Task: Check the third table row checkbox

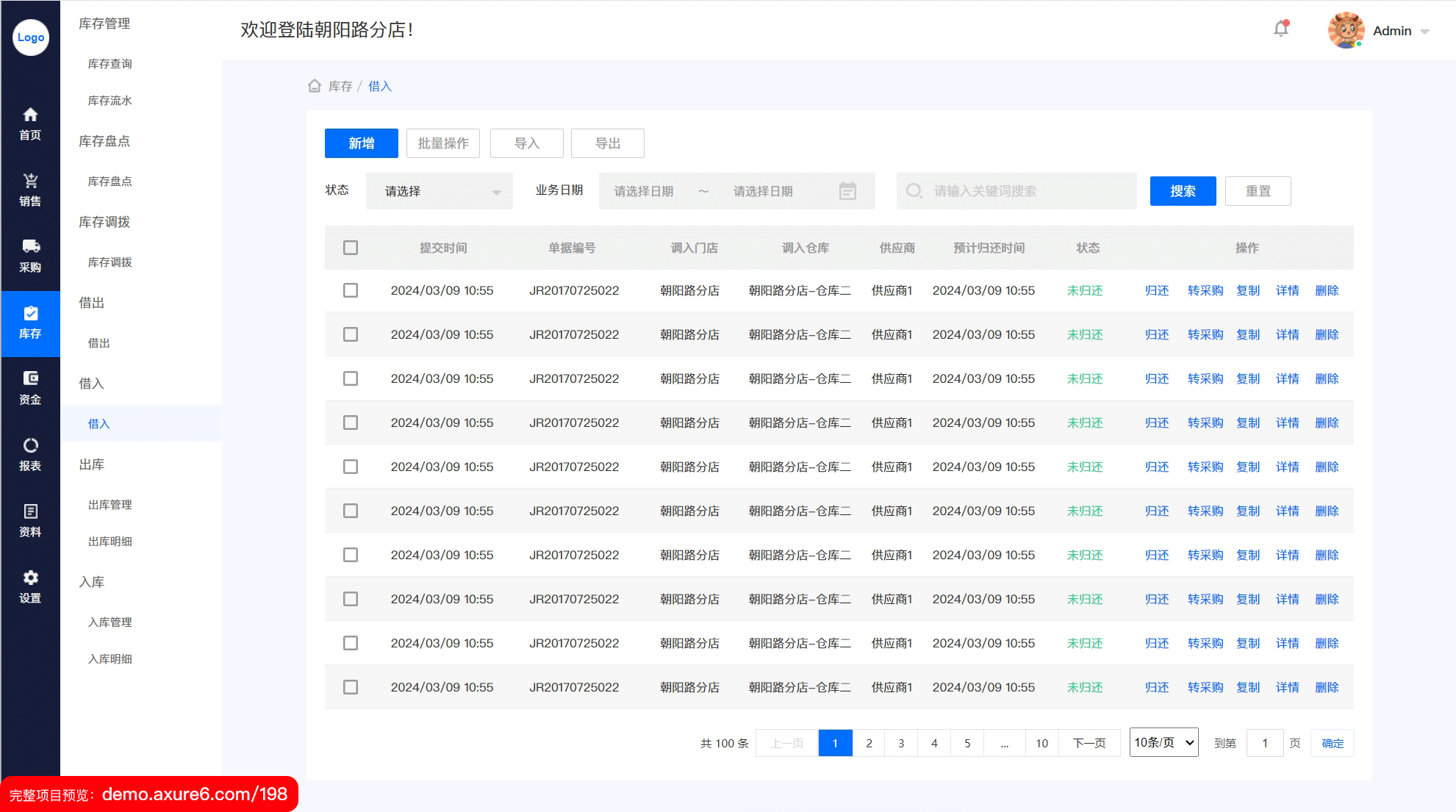Action: tap(351, 378)
